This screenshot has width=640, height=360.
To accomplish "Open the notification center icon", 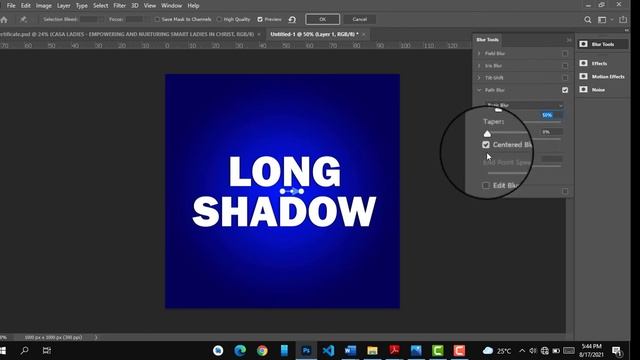I will tap(617, 351).
